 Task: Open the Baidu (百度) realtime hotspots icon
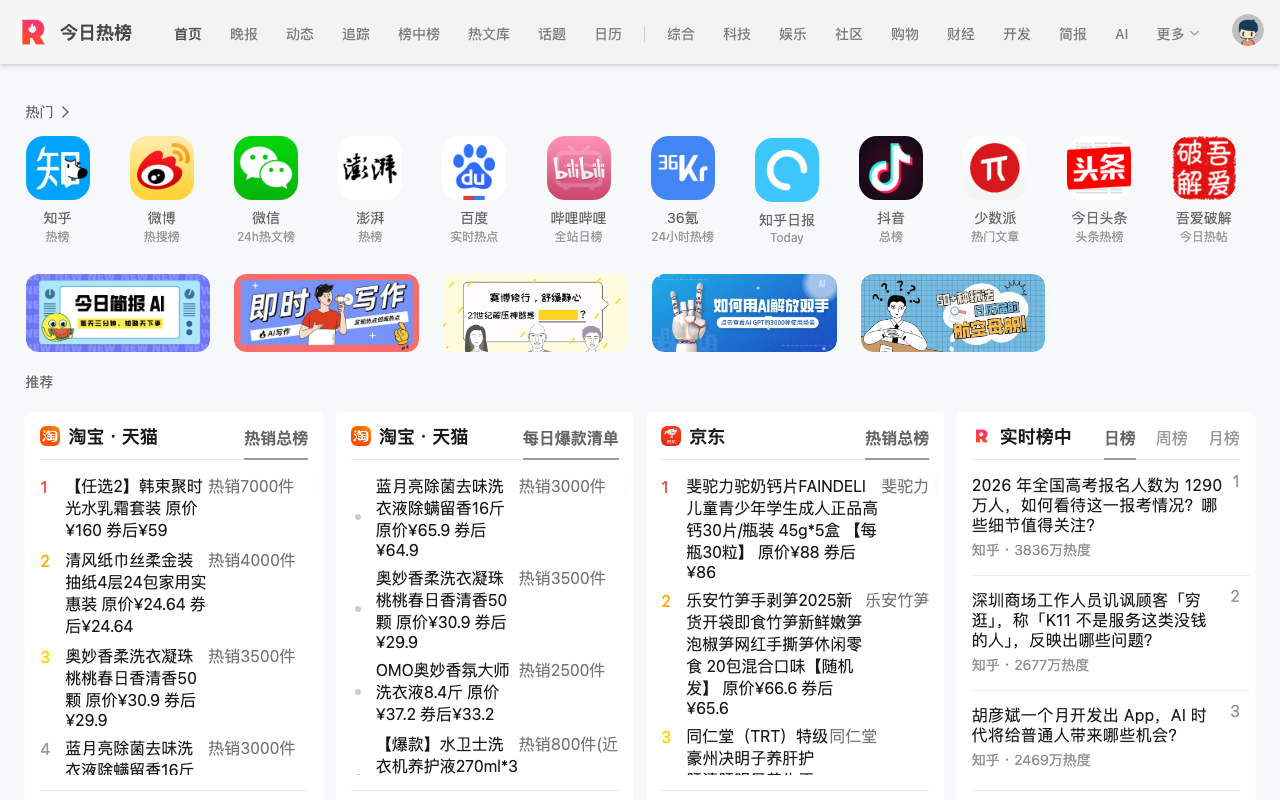pyautogui.click(x=474, y=168)
